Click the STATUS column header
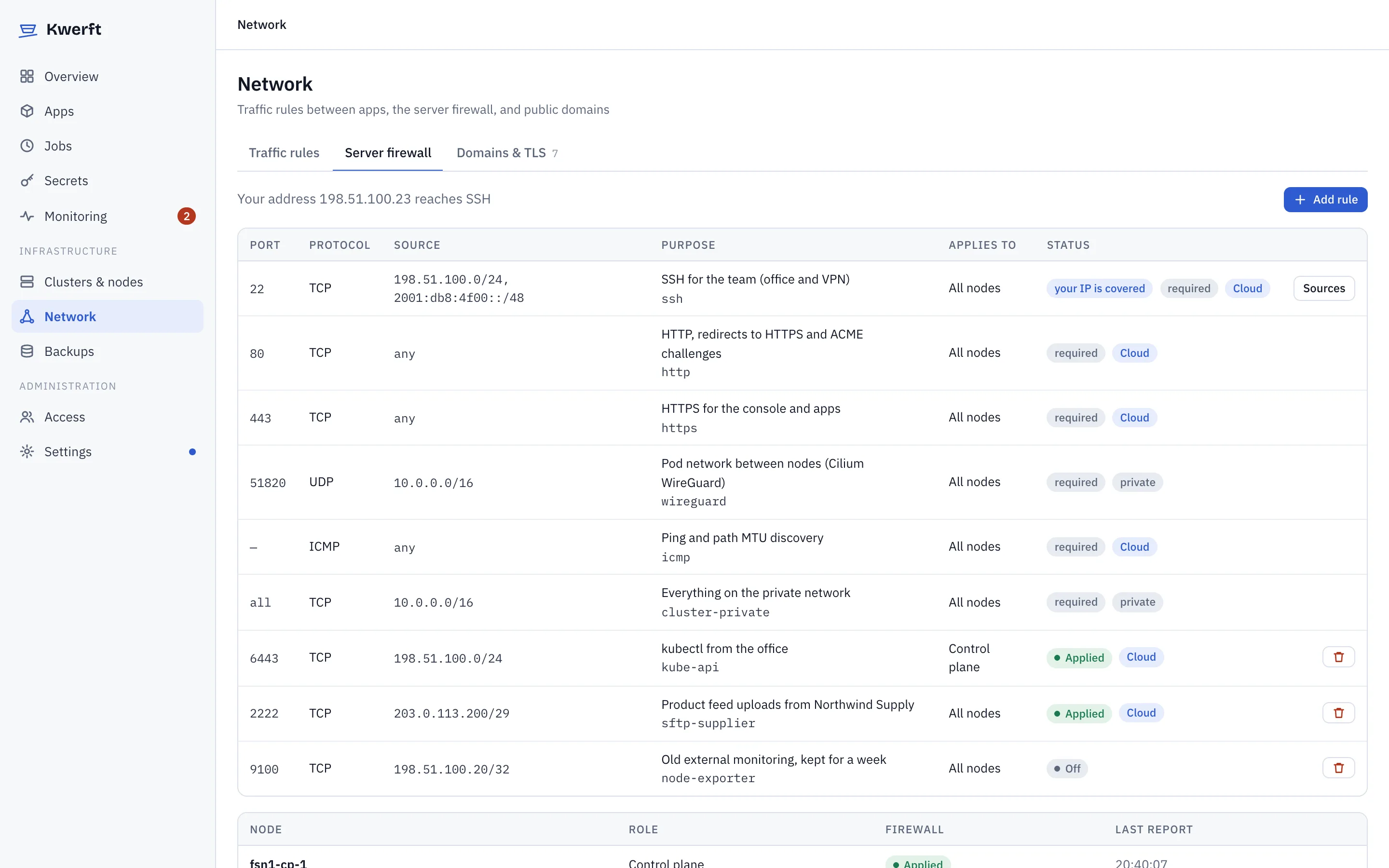 click(x=1068, y=245)
